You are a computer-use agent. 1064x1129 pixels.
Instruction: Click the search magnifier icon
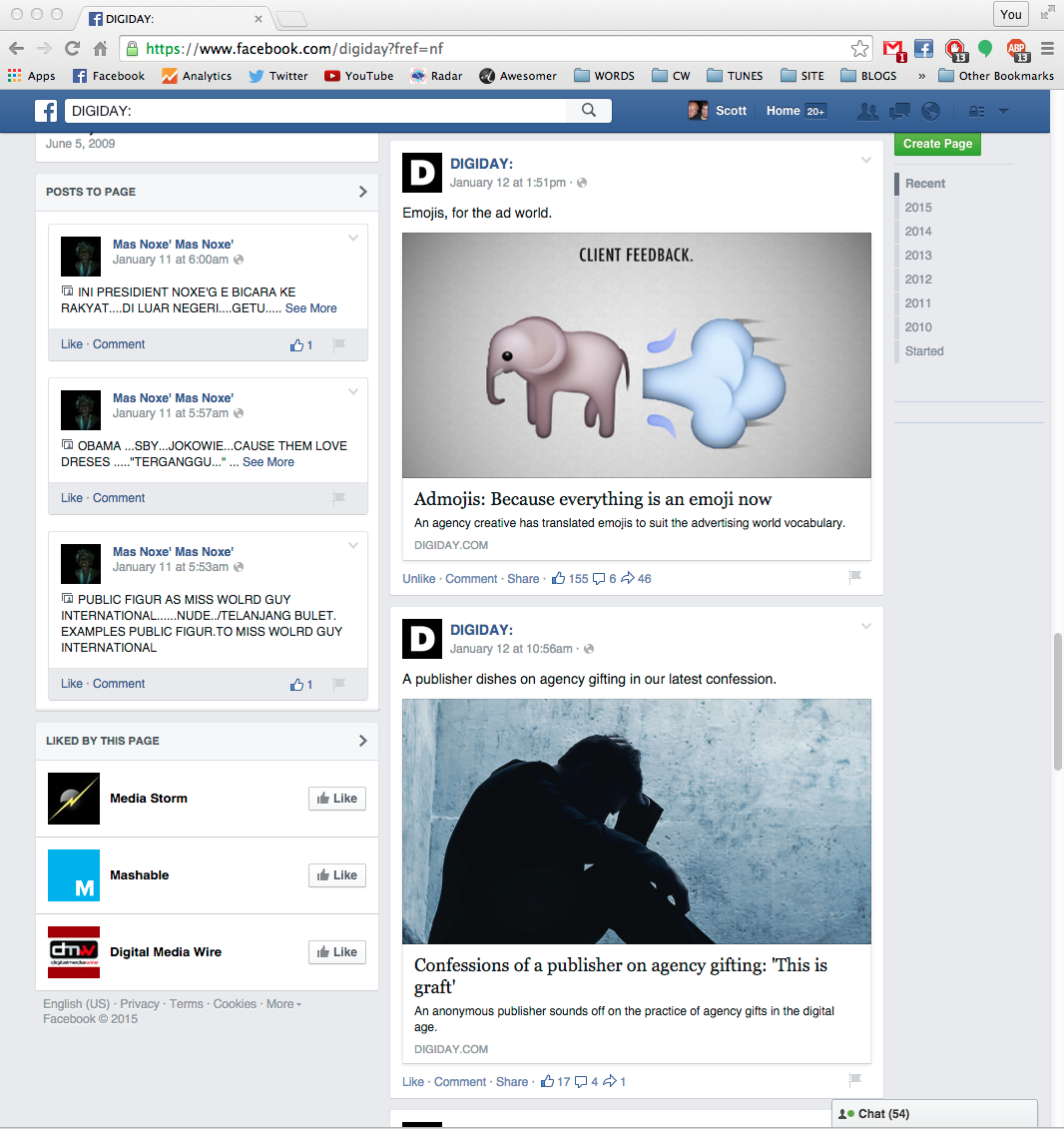point(589,110)
